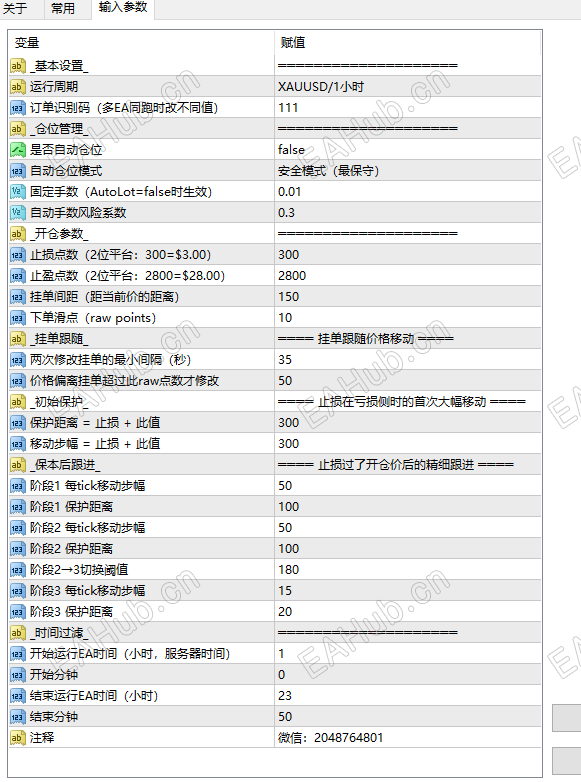Image resolution: width=581 pixels, height=782 pixels.
Task: Edit the 结束分钟 value 50
Action: click(407, 717)
